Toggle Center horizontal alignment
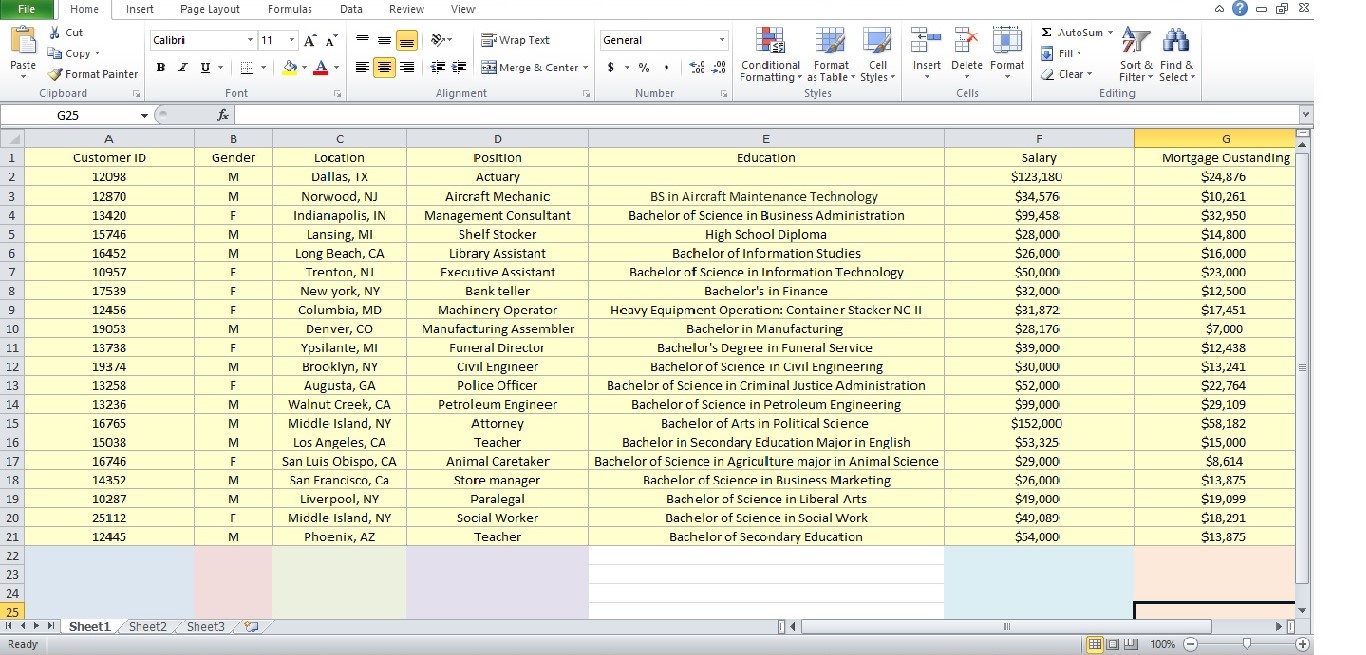The height and width of the screenshot is (655, 1366). coord(385,67)
